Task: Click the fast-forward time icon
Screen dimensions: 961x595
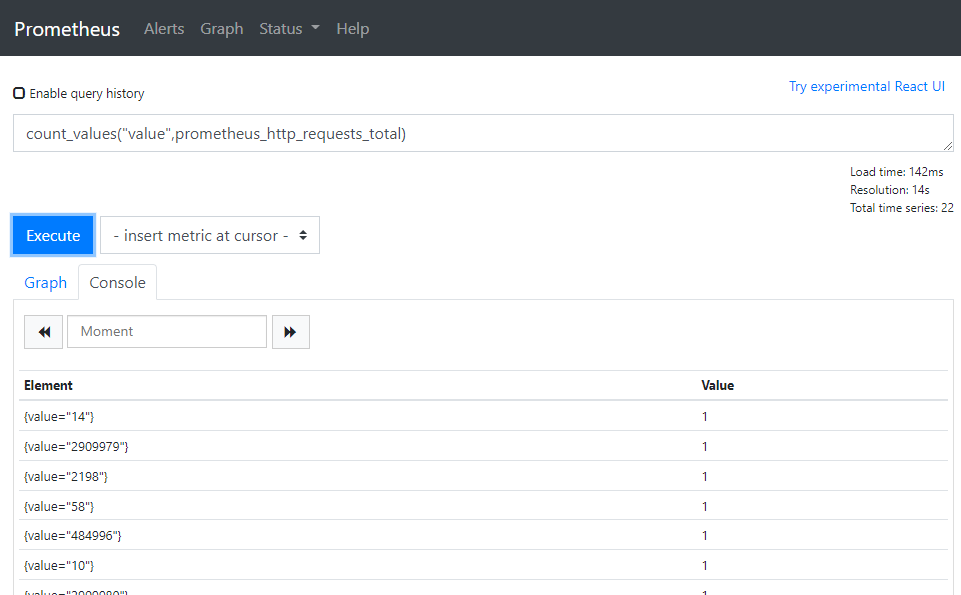Action: [290, 332]
